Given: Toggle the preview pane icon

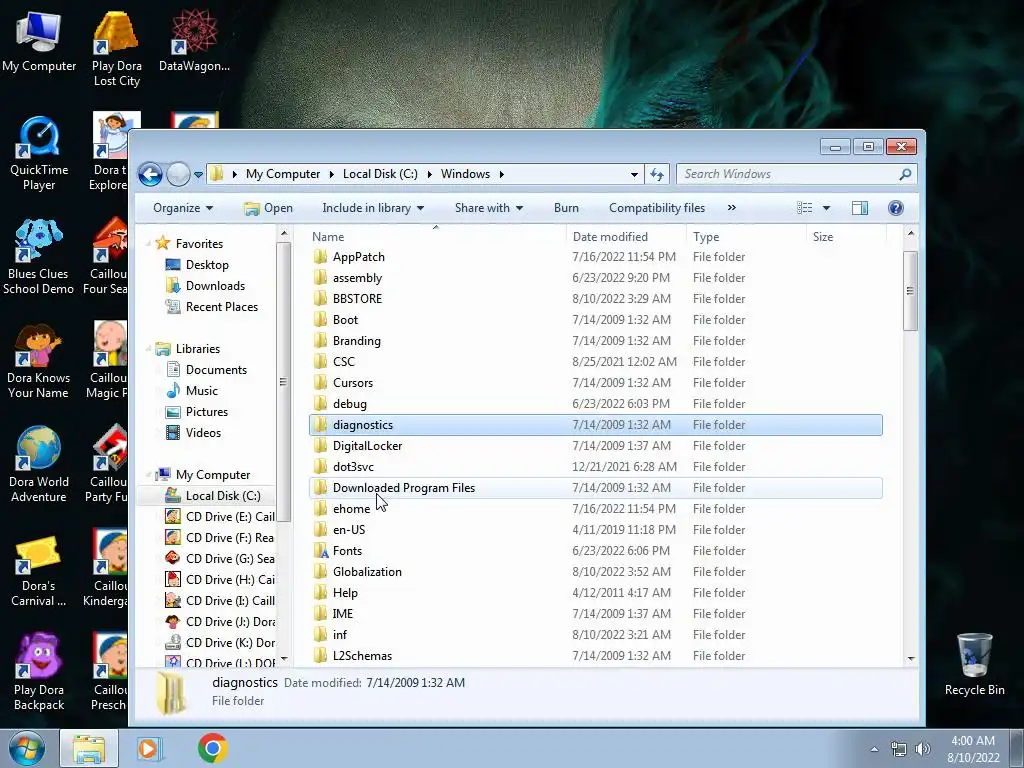Looking at the screenshot, I should pyautogui.click(x=860, y=208).
